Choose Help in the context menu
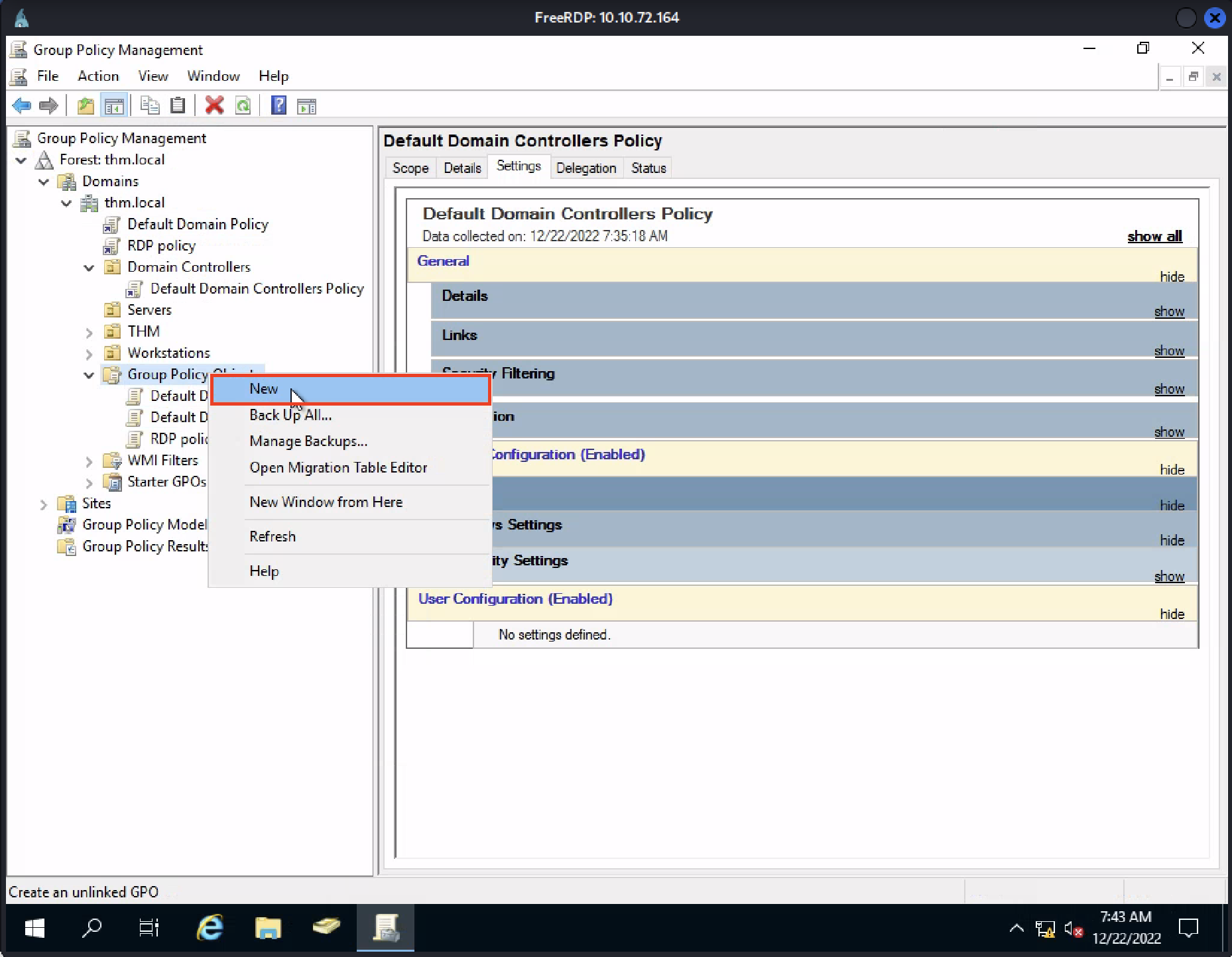Viewport: 1232px width, 957px height. (x=351, y=571)
